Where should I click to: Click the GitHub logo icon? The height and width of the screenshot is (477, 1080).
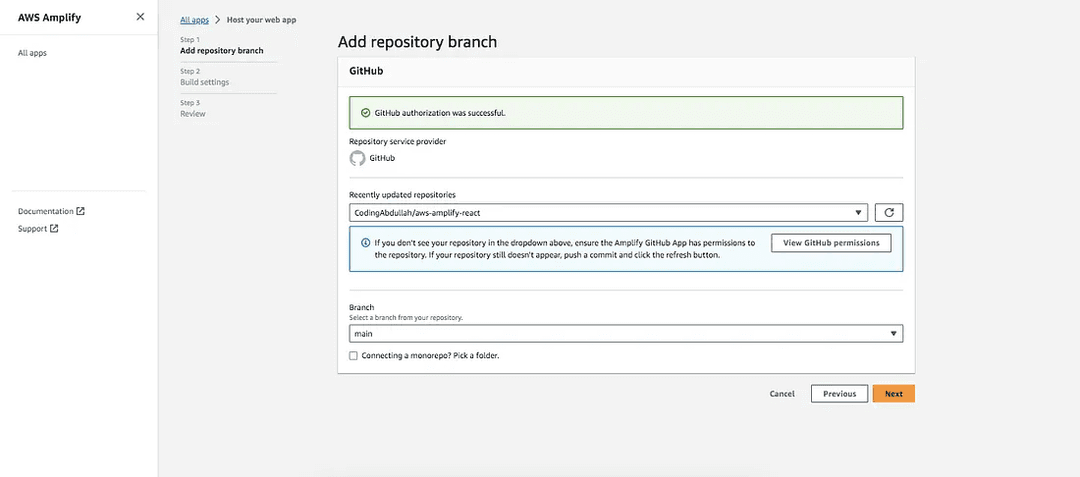(x=357, y=158)
